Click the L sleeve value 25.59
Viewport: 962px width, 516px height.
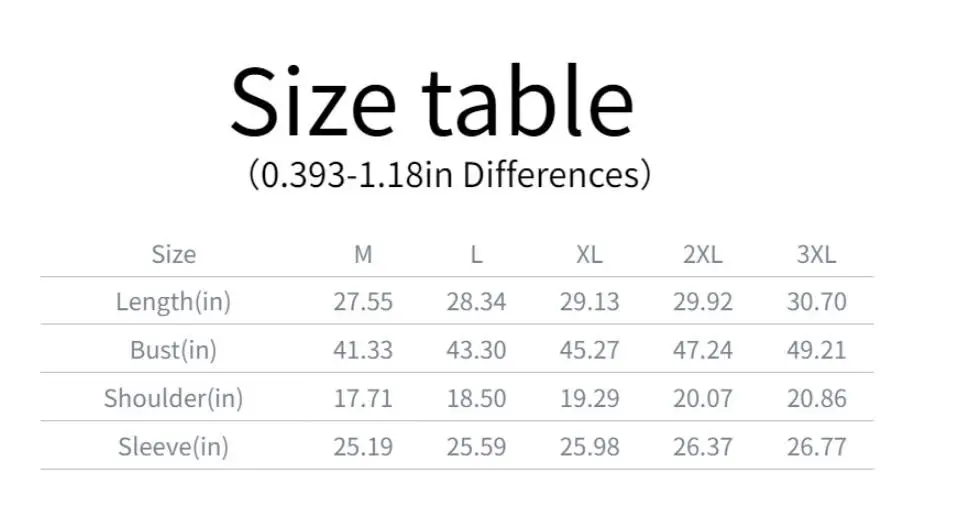point(476,446)
